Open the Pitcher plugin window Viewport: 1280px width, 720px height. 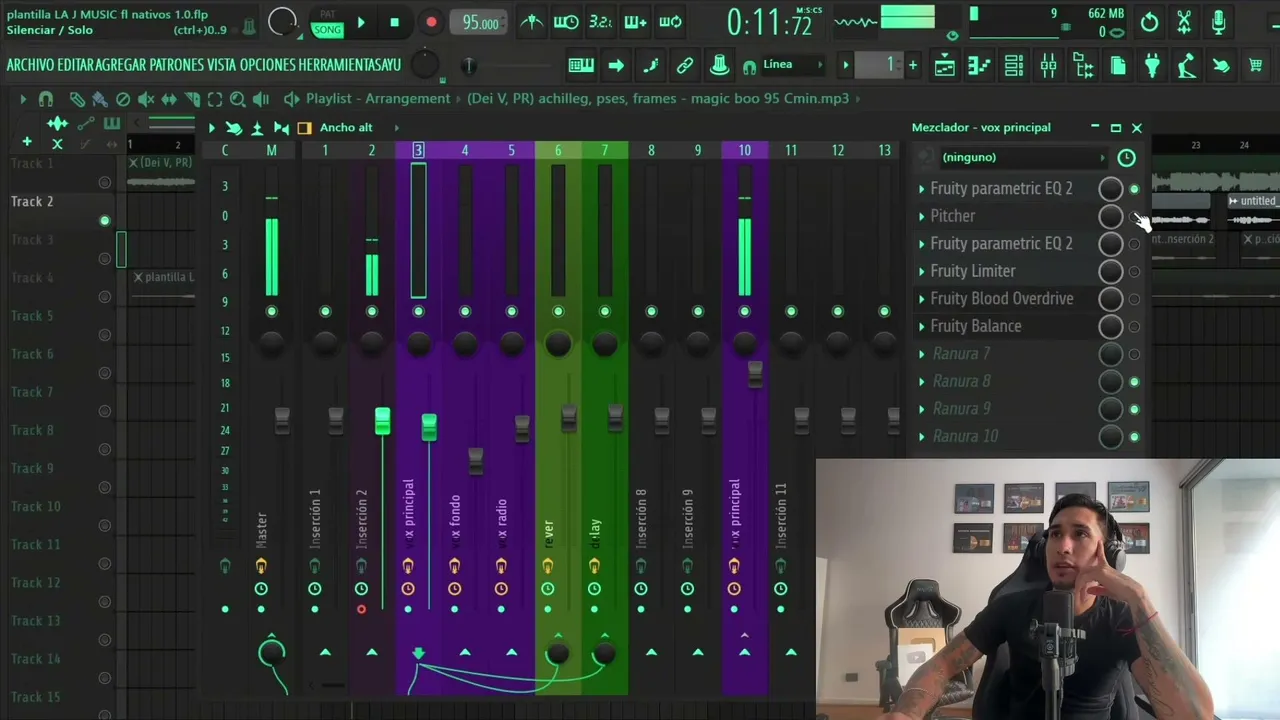click(x=952, y=216)
